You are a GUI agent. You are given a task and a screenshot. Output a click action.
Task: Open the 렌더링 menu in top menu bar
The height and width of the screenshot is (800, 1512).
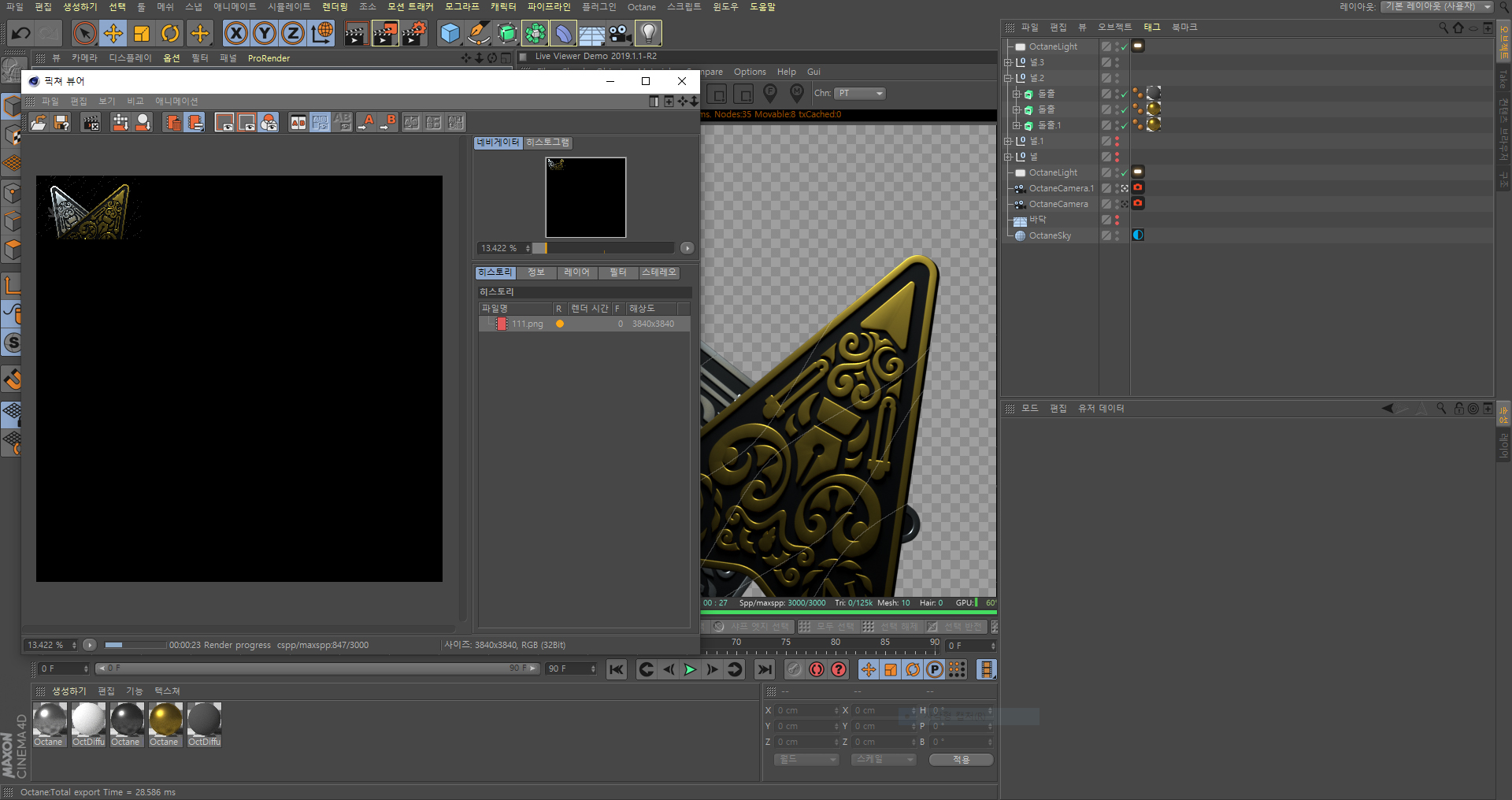point(335,6)
